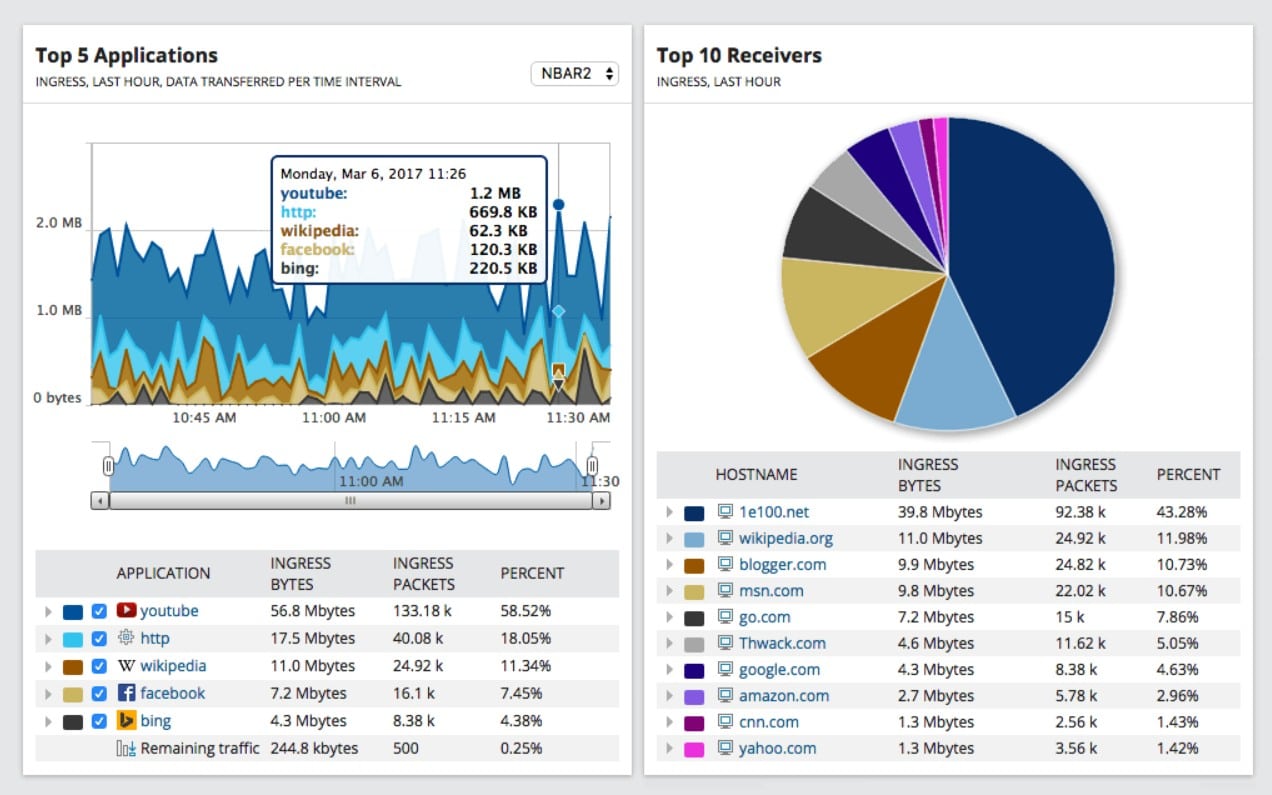This screenshot has height=795, width=1272.
Task: Click the navigator scrollbar right arrow
Action: (x=601, y=500)
